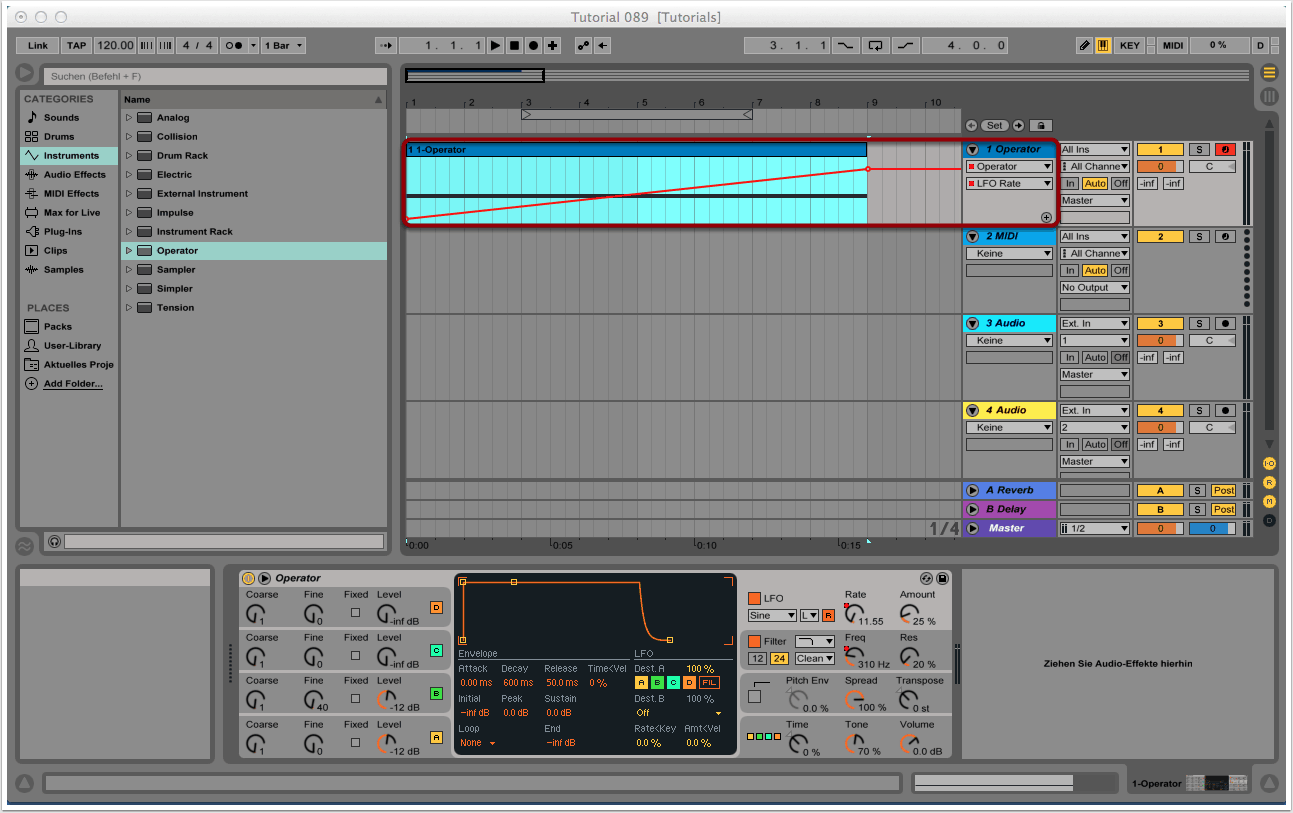Open the Sine LFO waveform dropdown
The image size is (1293, 813).
click(772, 616)
